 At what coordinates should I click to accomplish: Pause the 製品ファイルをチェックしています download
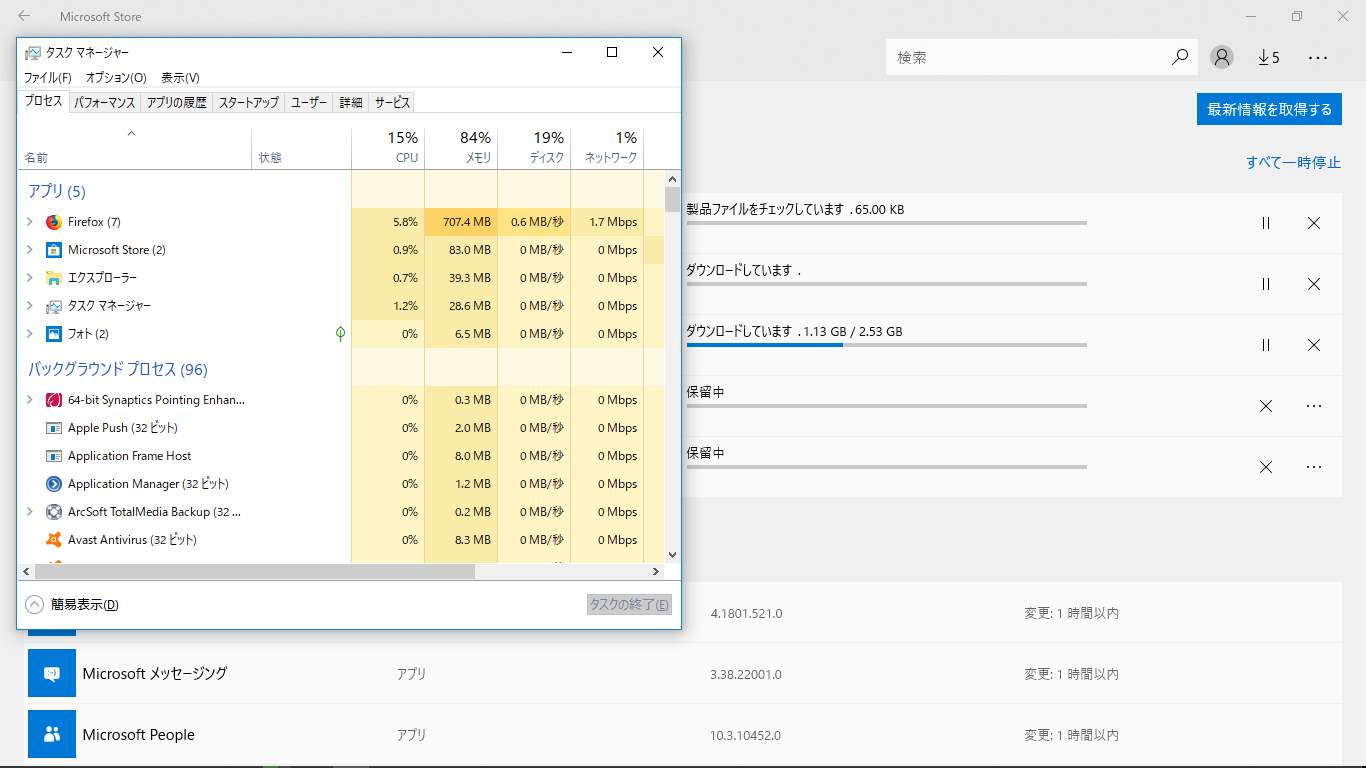click(1266, 223)
